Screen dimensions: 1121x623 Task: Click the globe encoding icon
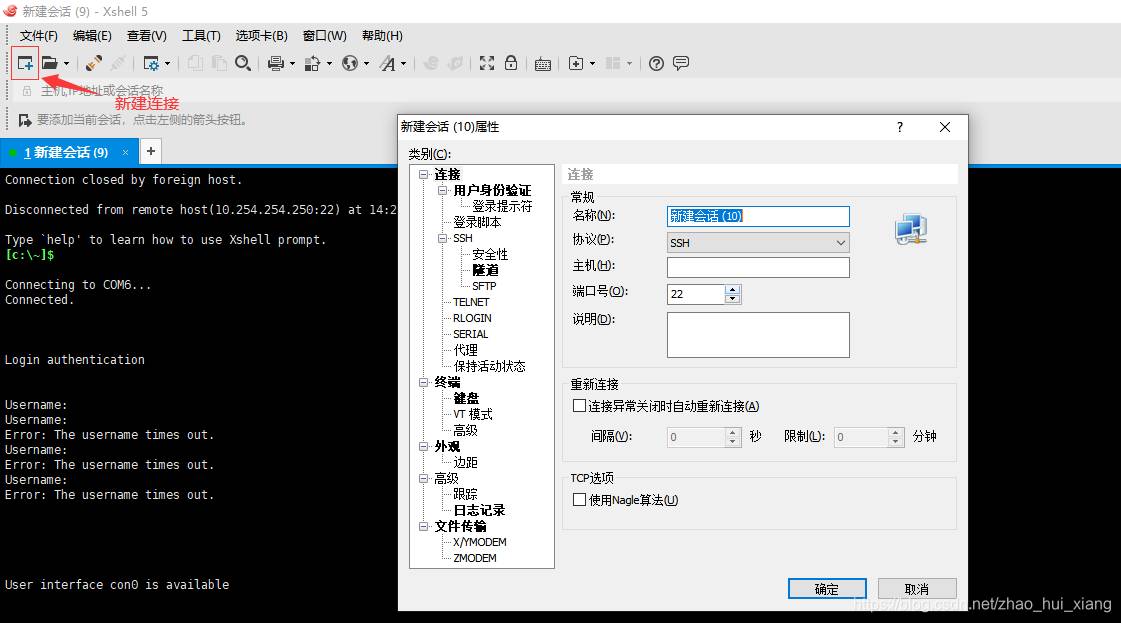(350, 64)
